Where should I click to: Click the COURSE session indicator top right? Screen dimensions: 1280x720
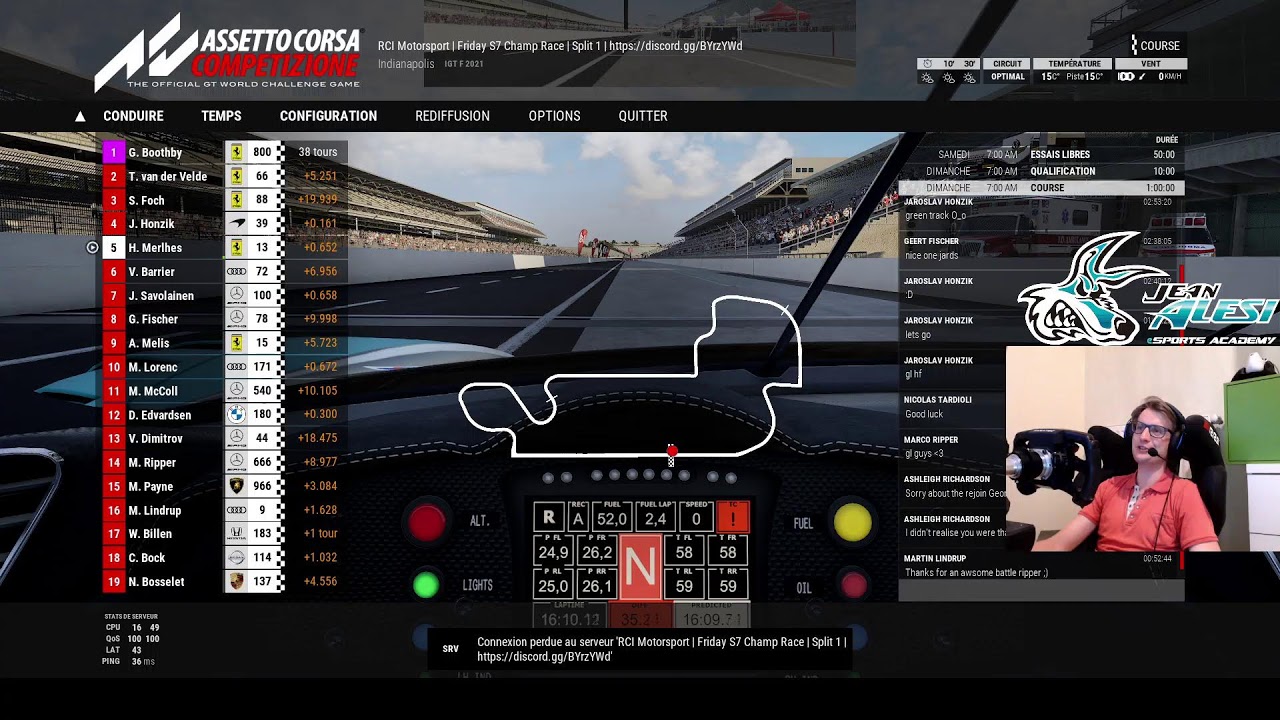tap(1156, 45)
